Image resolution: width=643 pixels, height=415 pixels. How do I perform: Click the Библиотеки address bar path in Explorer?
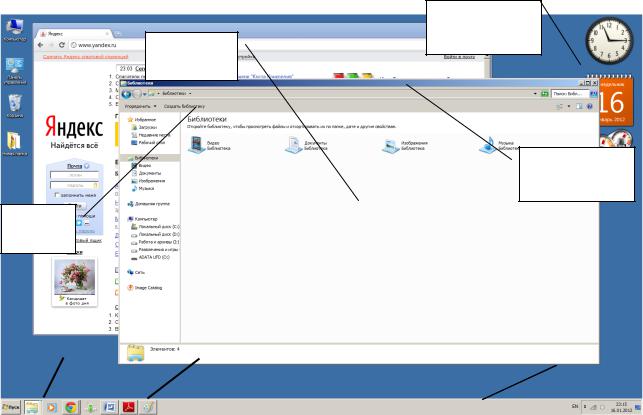[174, 93]
